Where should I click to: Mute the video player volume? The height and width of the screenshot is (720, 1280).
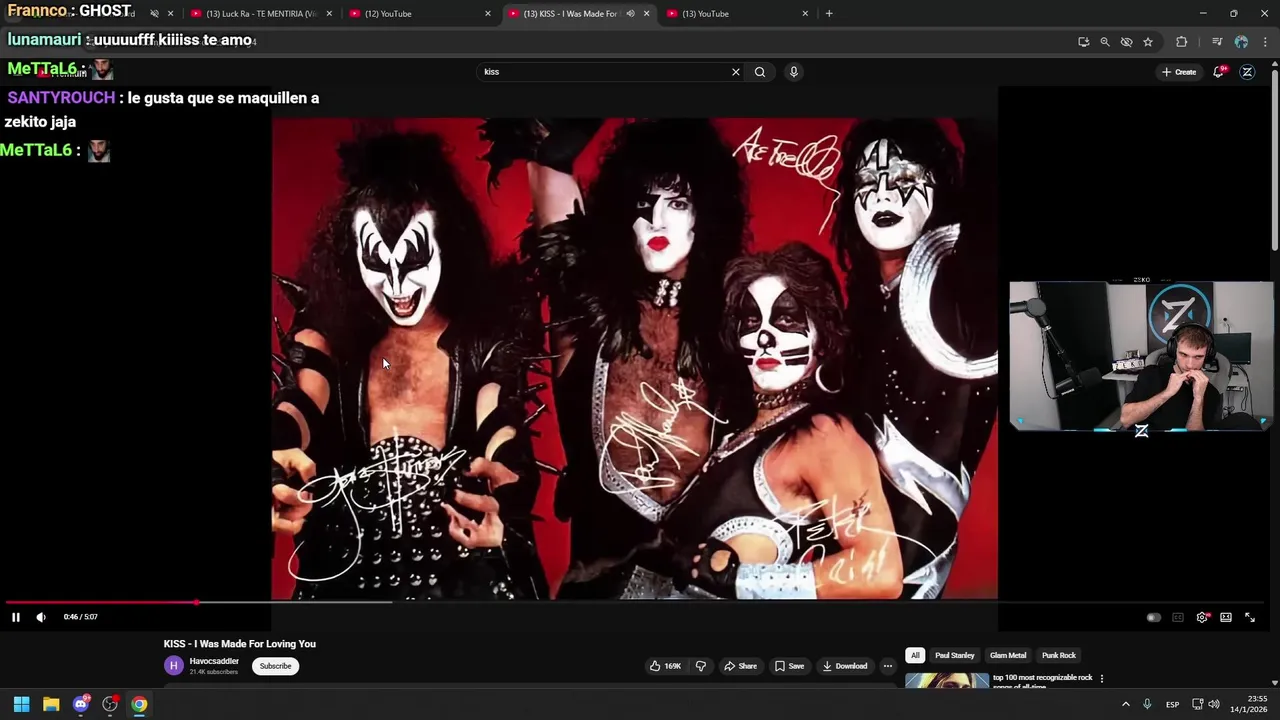click(41, 617)
